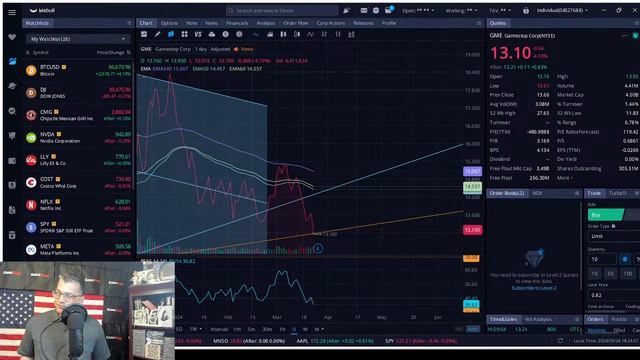Toggle the Auto scale button

click(473, 329)
